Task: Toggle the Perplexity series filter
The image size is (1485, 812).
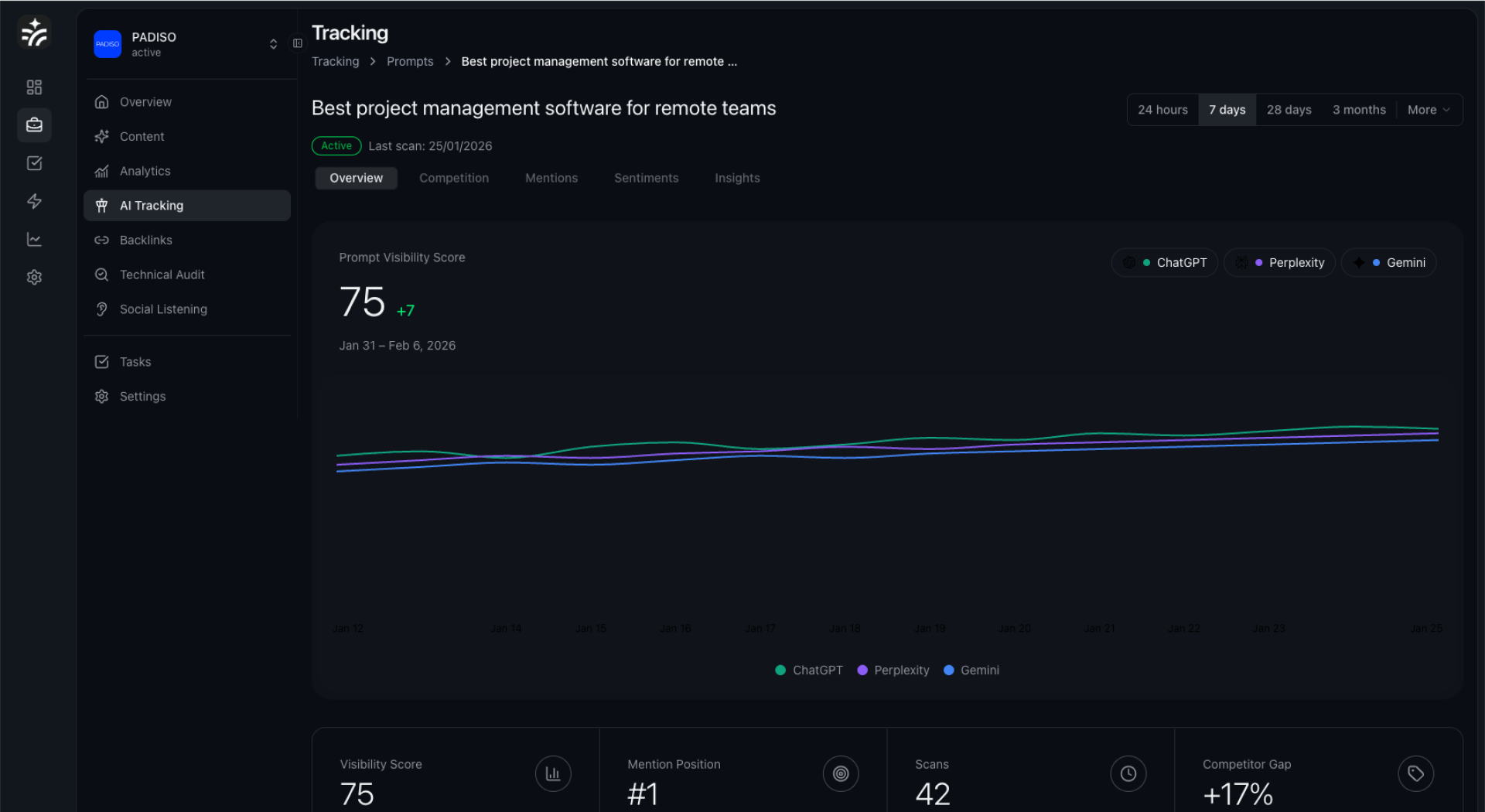Action: pos(1278,262)
